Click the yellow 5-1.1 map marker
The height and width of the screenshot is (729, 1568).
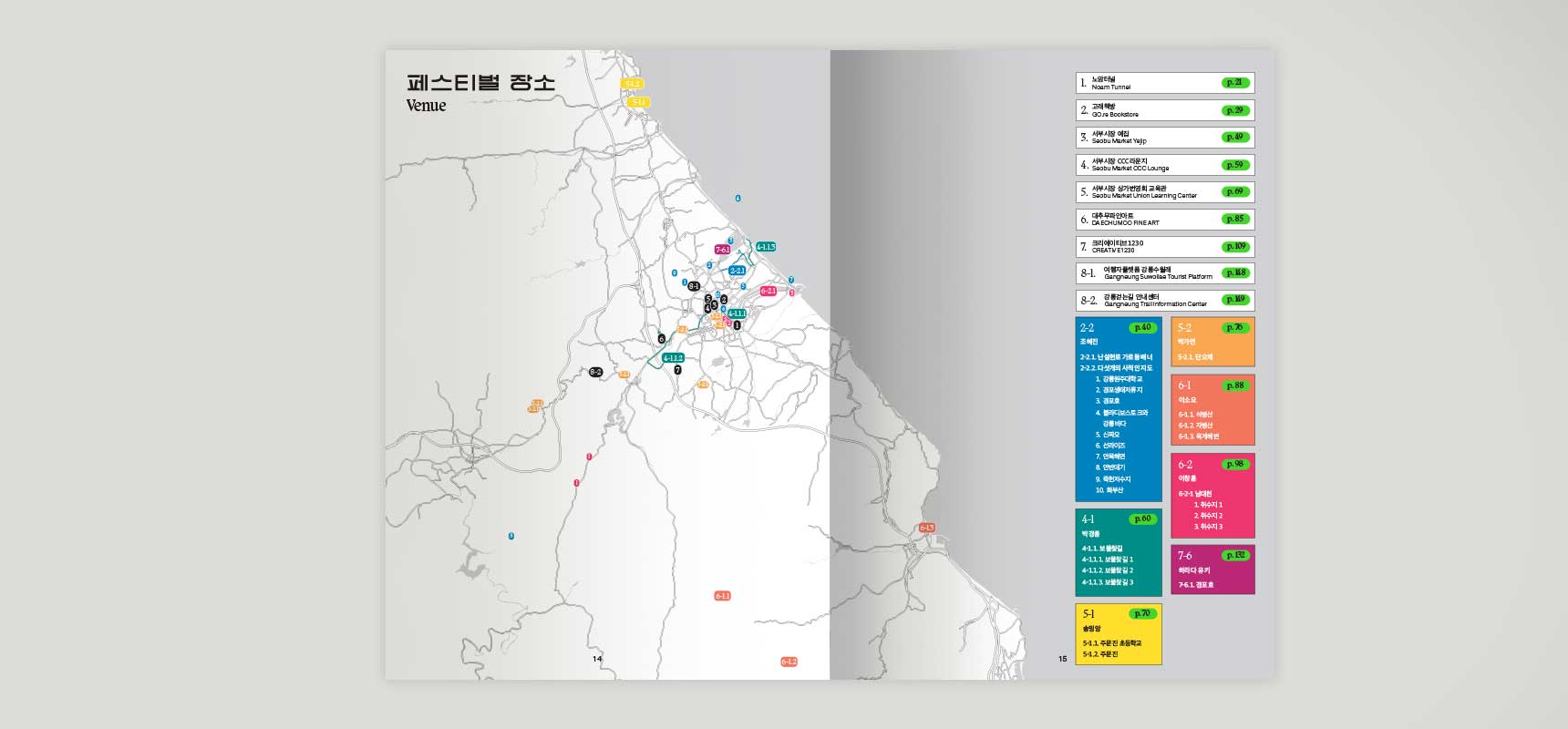tap(639, 102)
